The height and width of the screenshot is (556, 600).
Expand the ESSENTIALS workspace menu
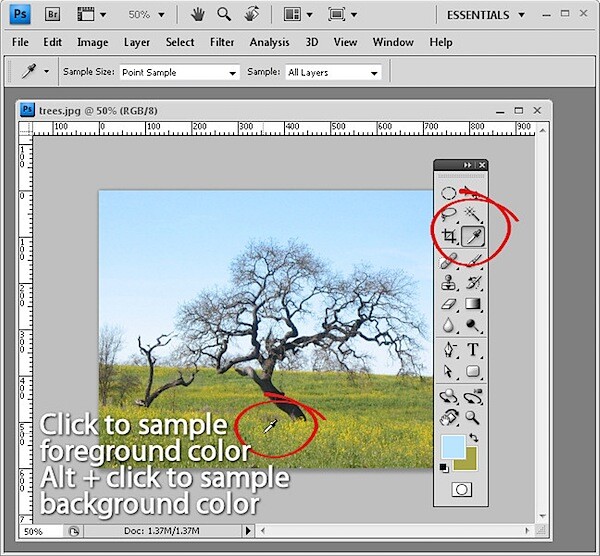(485, 15)
